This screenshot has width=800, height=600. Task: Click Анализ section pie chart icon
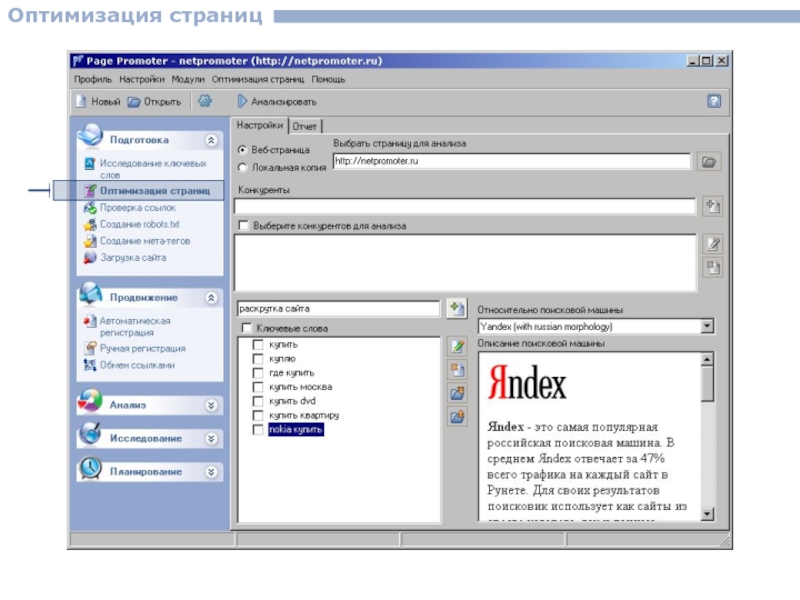(x=90, y=401)
